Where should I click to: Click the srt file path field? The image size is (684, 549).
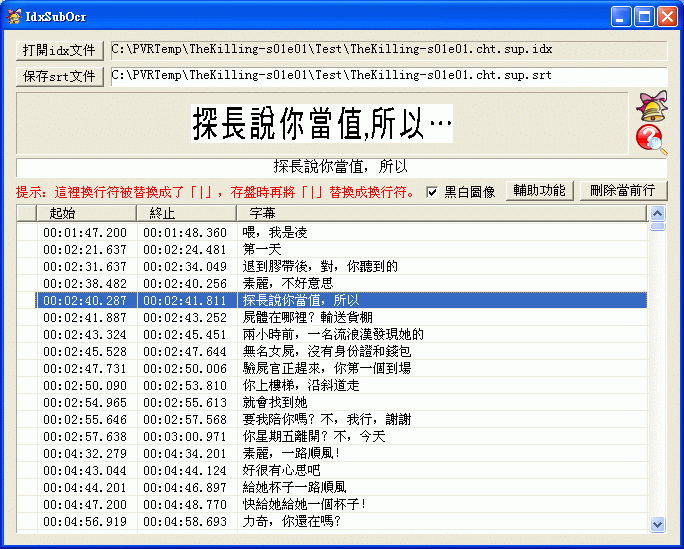tap(389, 76)
